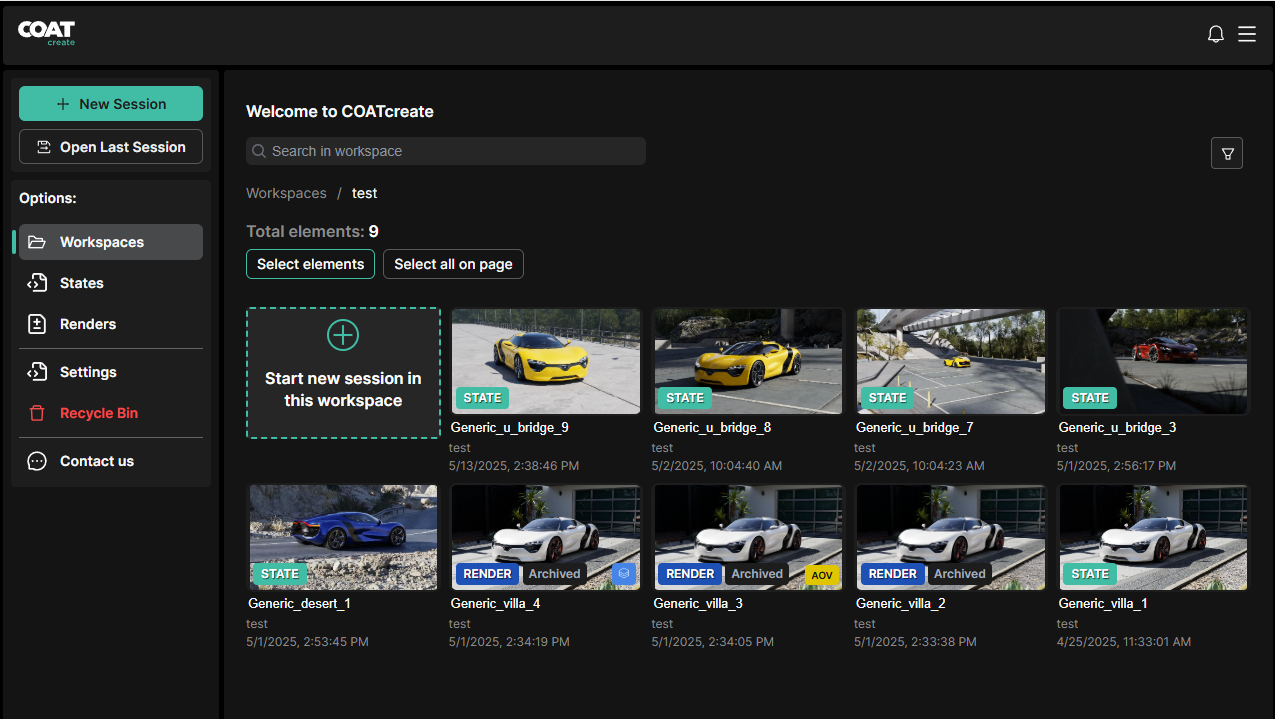This screenshot has width=1275, height=719.
Task: Click Open Last Session button
Action: [x=111, y=147]
